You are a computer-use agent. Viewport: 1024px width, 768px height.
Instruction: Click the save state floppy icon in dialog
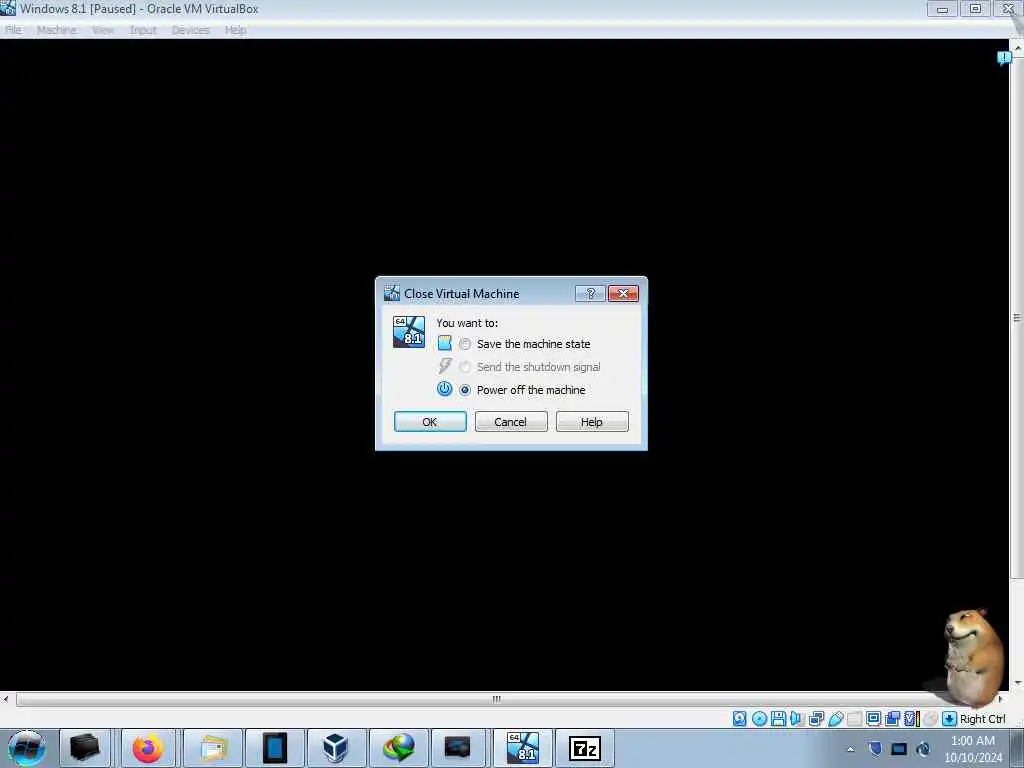444,344
